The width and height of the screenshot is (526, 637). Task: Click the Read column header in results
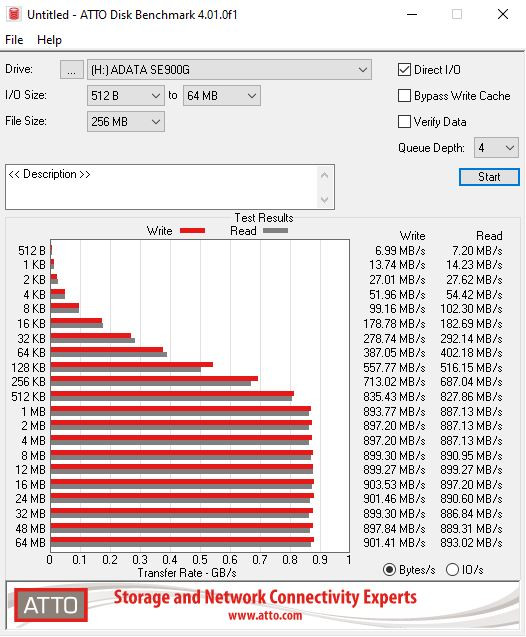pos(489,236)
